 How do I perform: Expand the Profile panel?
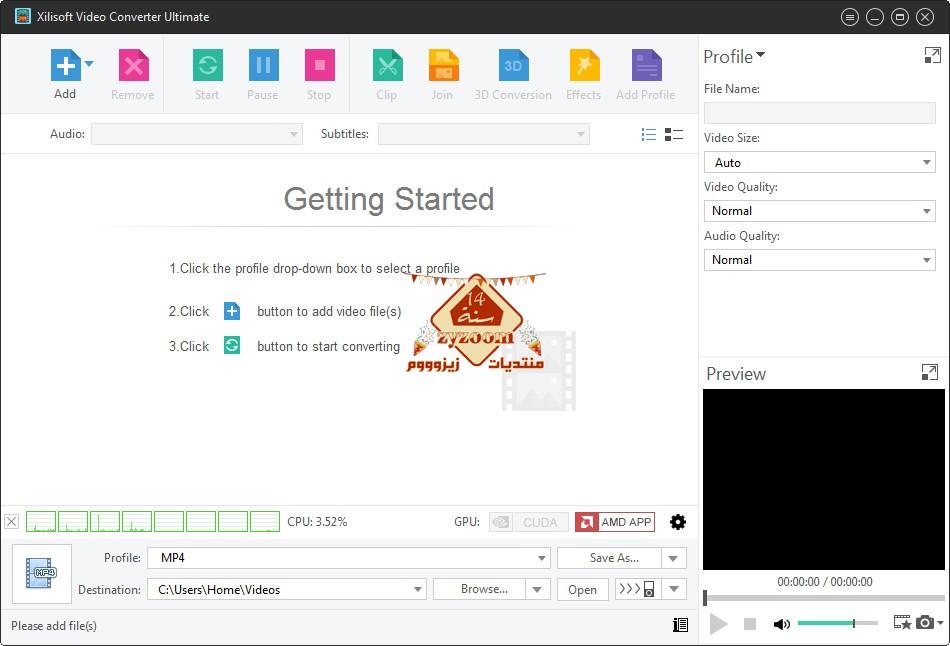point(932,56)
